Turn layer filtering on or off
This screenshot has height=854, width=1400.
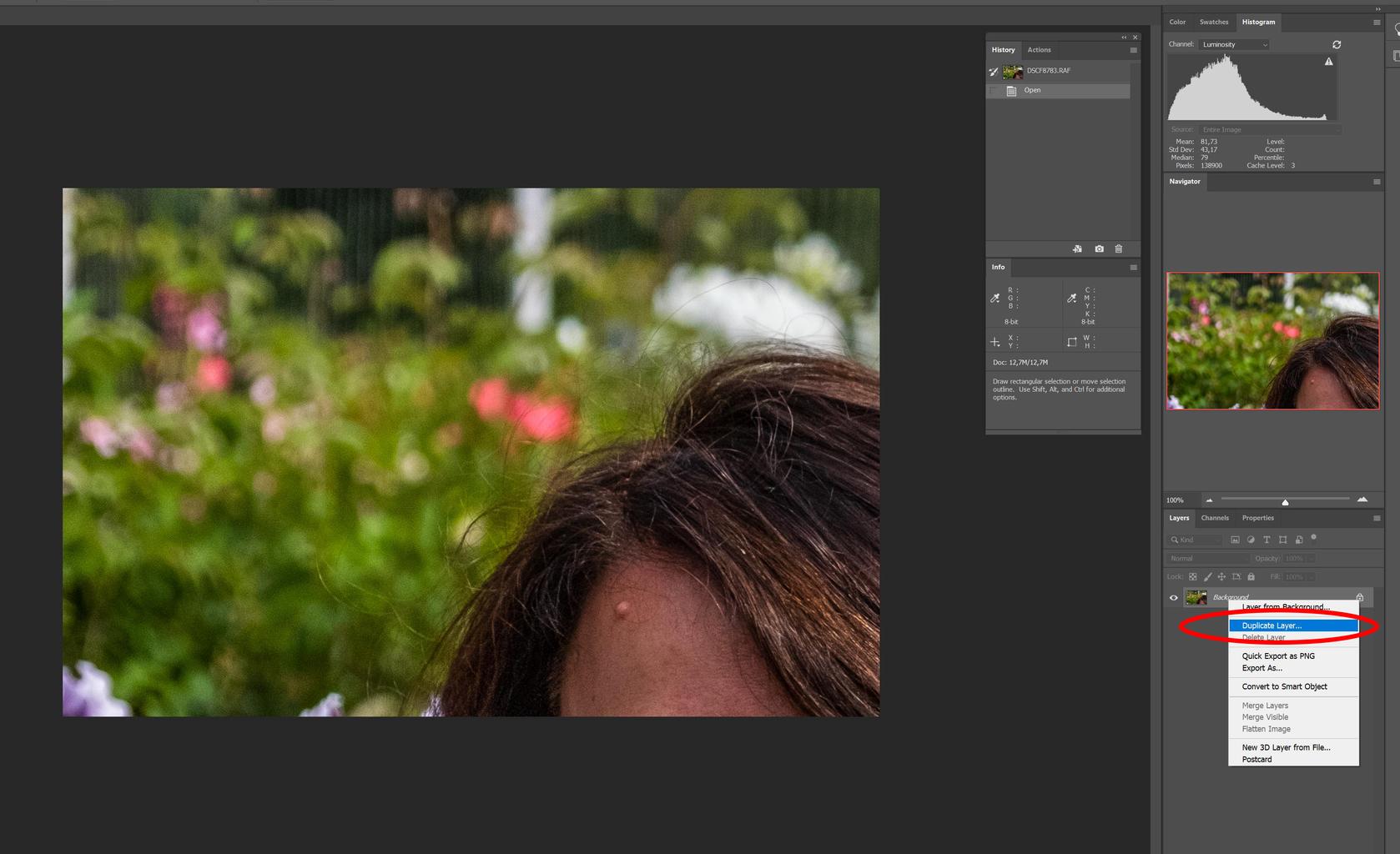1314,538
